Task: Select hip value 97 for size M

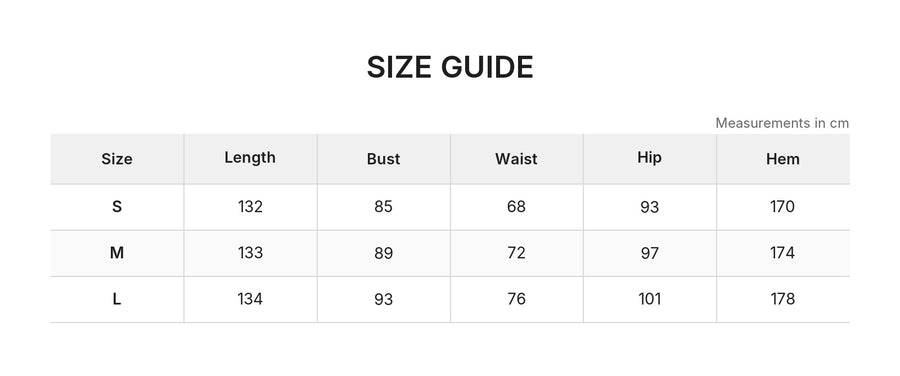Action: [650, 253]
